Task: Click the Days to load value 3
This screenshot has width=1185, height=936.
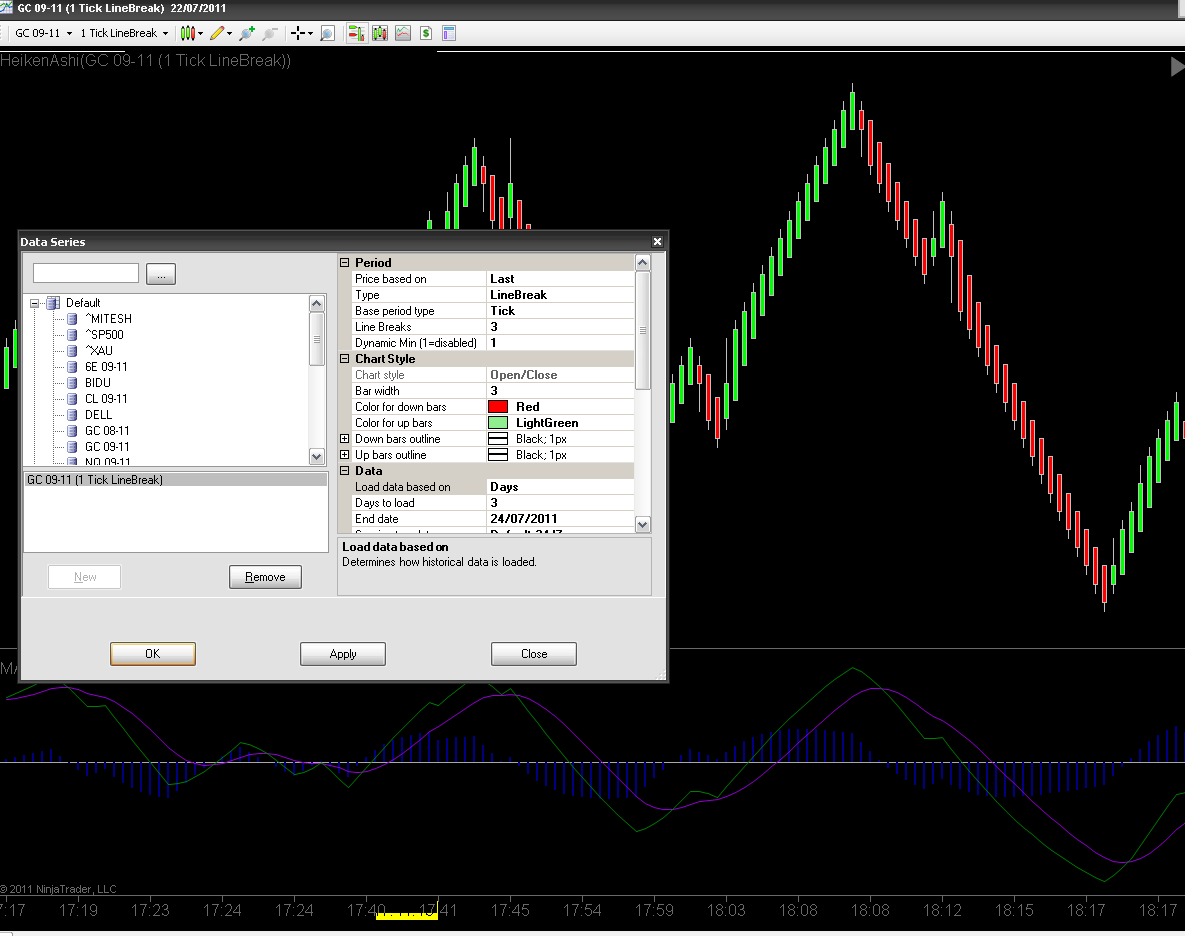Action: tap(561, 503)
